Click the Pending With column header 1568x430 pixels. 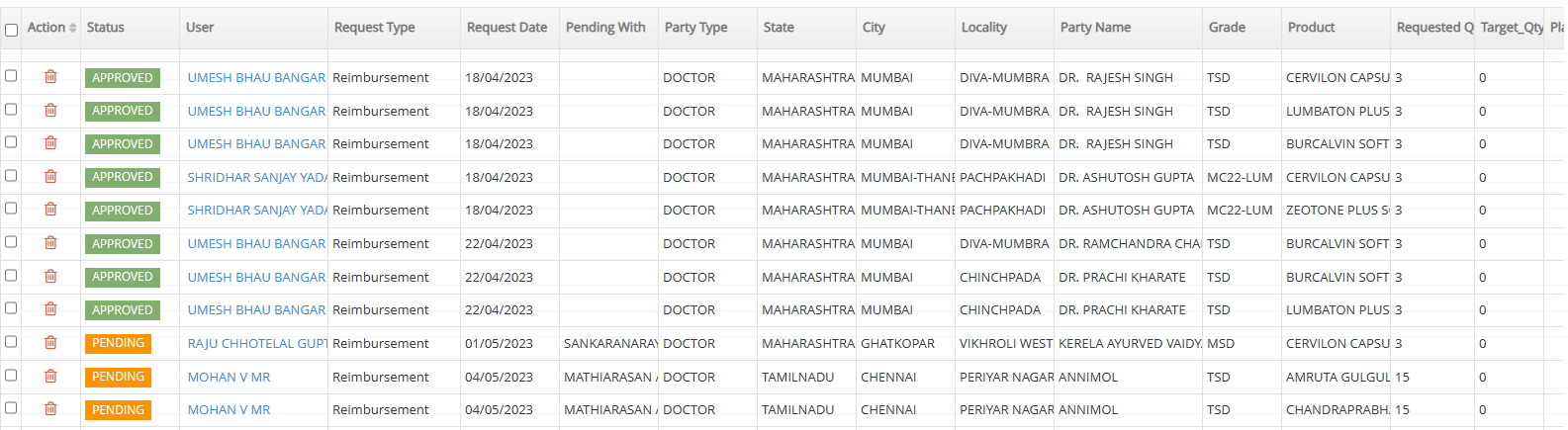605,28
